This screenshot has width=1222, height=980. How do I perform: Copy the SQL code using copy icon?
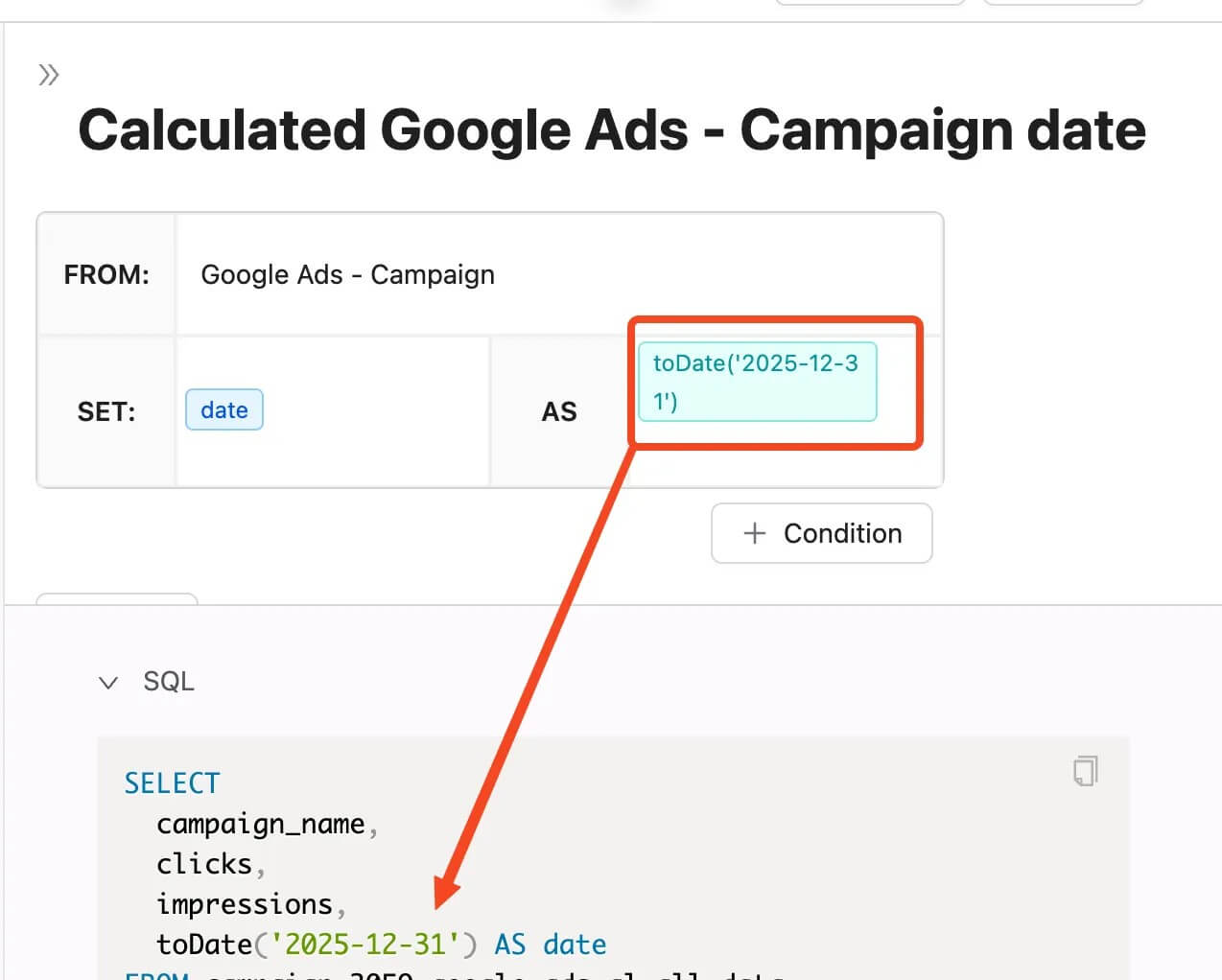point(1085,771)
